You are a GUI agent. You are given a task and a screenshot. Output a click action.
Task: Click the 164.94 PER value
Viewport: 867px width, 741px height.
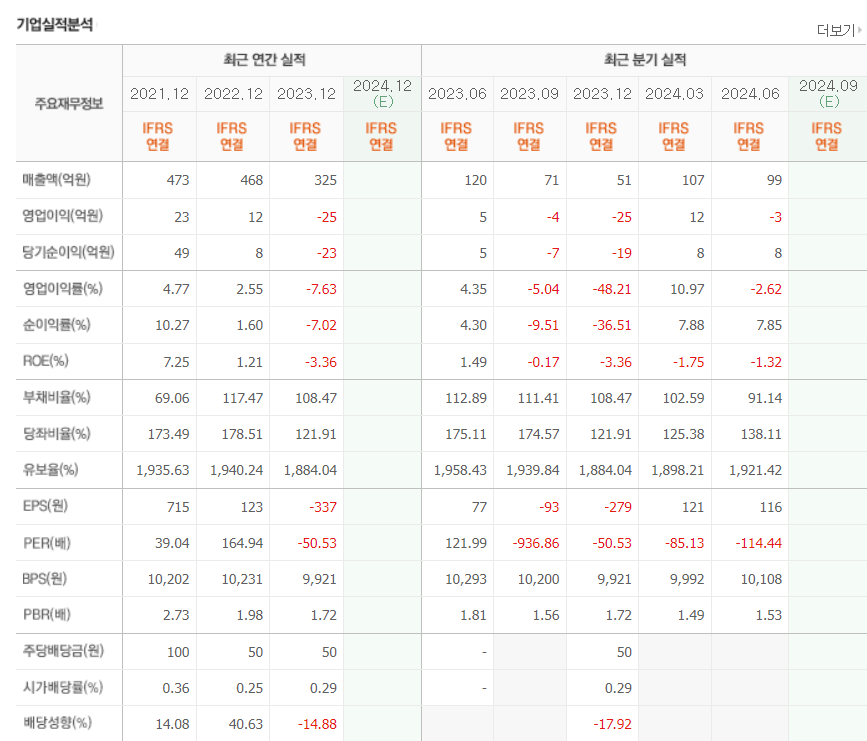(x=242, y=543)
